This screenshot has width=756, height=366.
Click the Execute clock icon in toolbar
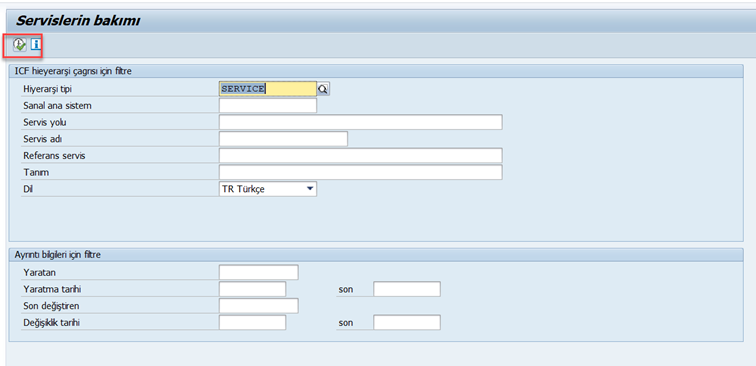coord(19,45)
